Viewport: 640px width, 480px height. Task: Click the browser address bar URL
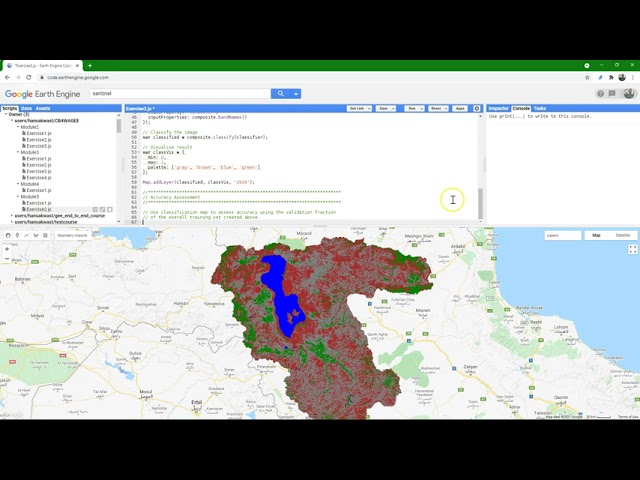click(x=78, y=77)
